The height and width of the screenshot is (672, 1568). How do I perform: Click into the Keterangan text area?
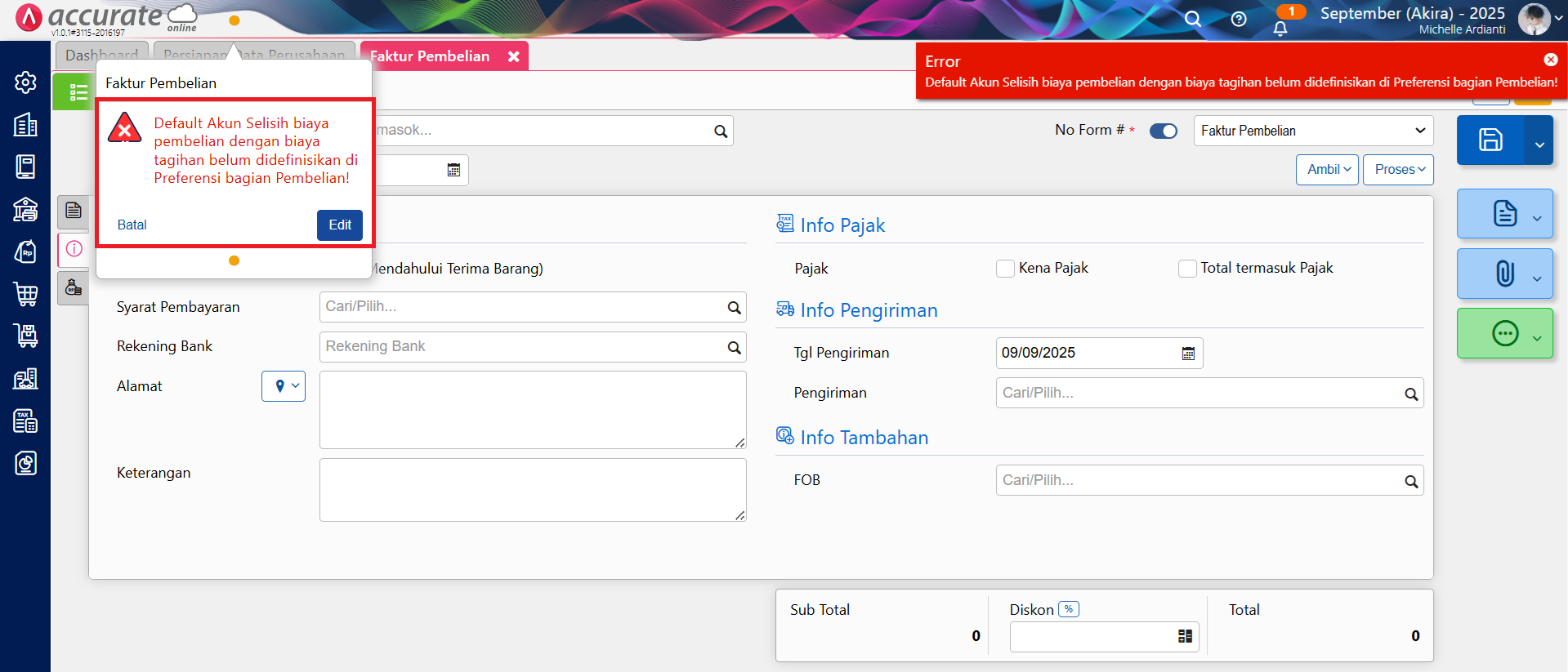click(532, 489)
